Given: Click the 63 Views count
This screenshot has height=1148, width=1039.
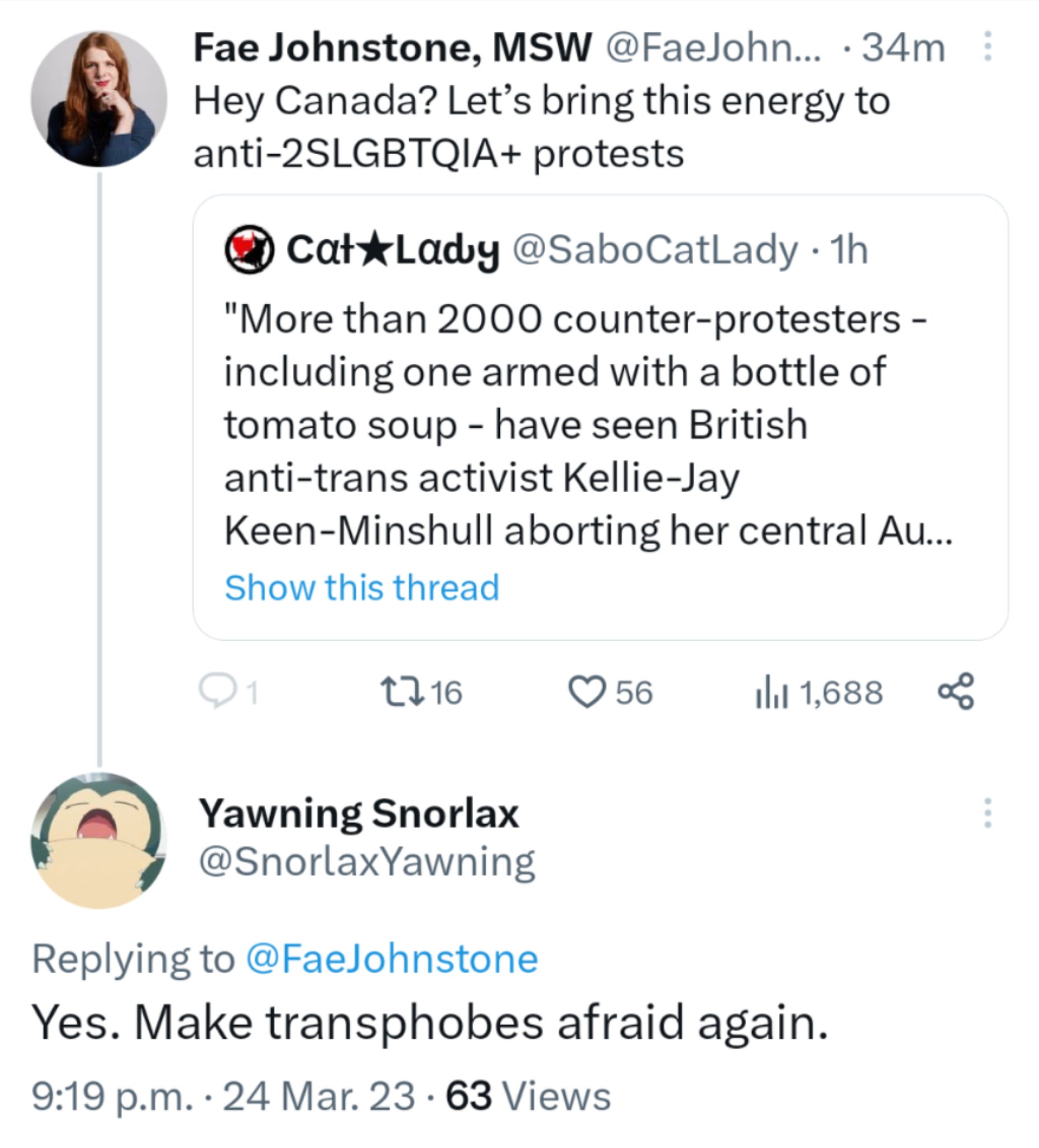Looking at the screenshot, I should coord(528,1096).
